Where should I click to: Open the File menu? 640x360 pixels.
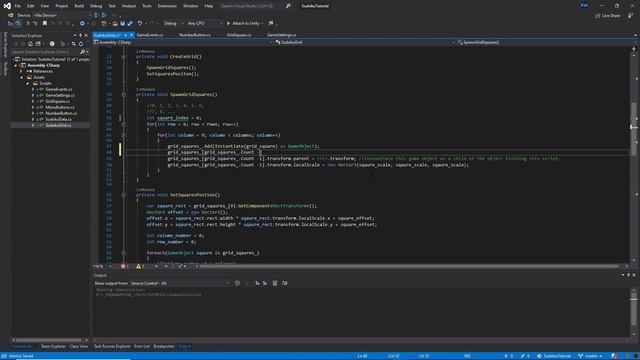point(18,6)
